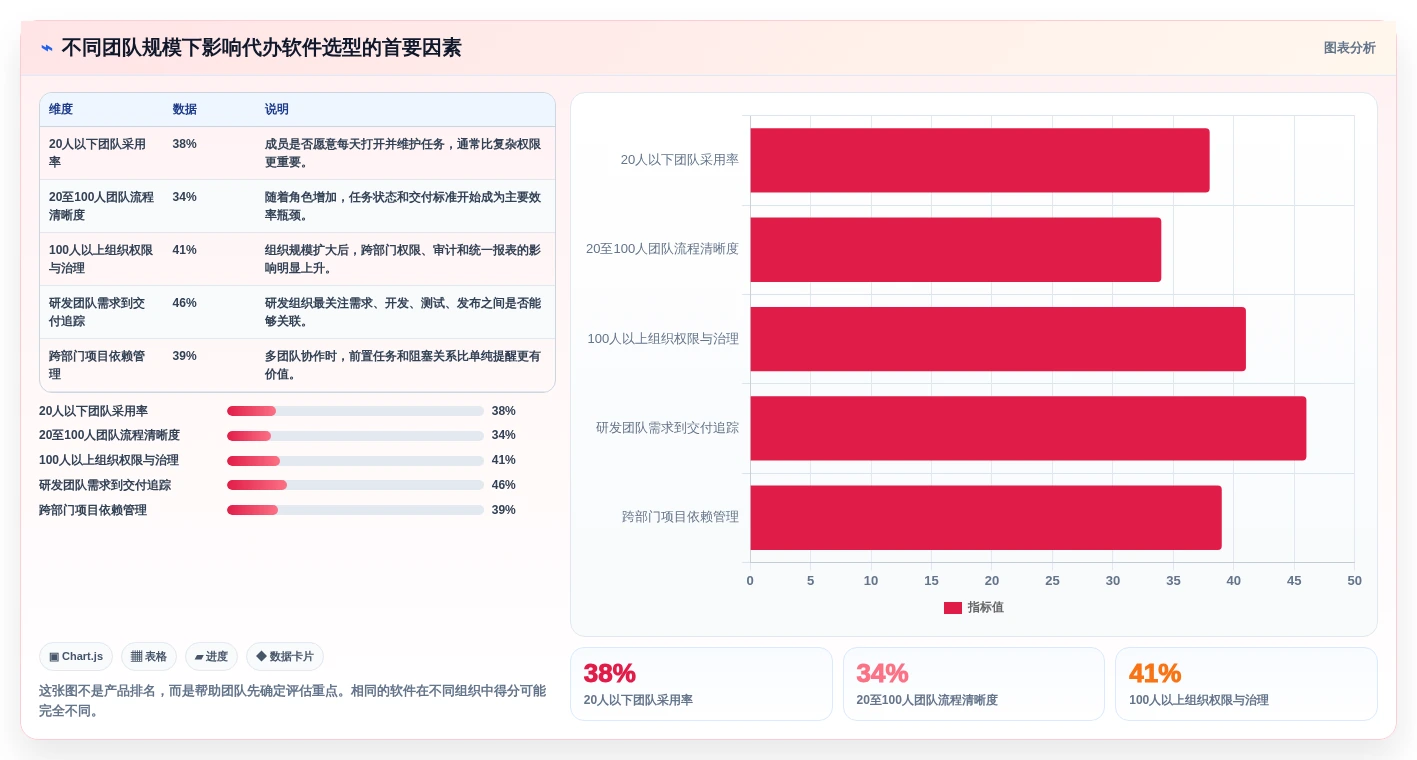Click the 20至100人团队流程清晰度 progress bar

pos(355,436)
